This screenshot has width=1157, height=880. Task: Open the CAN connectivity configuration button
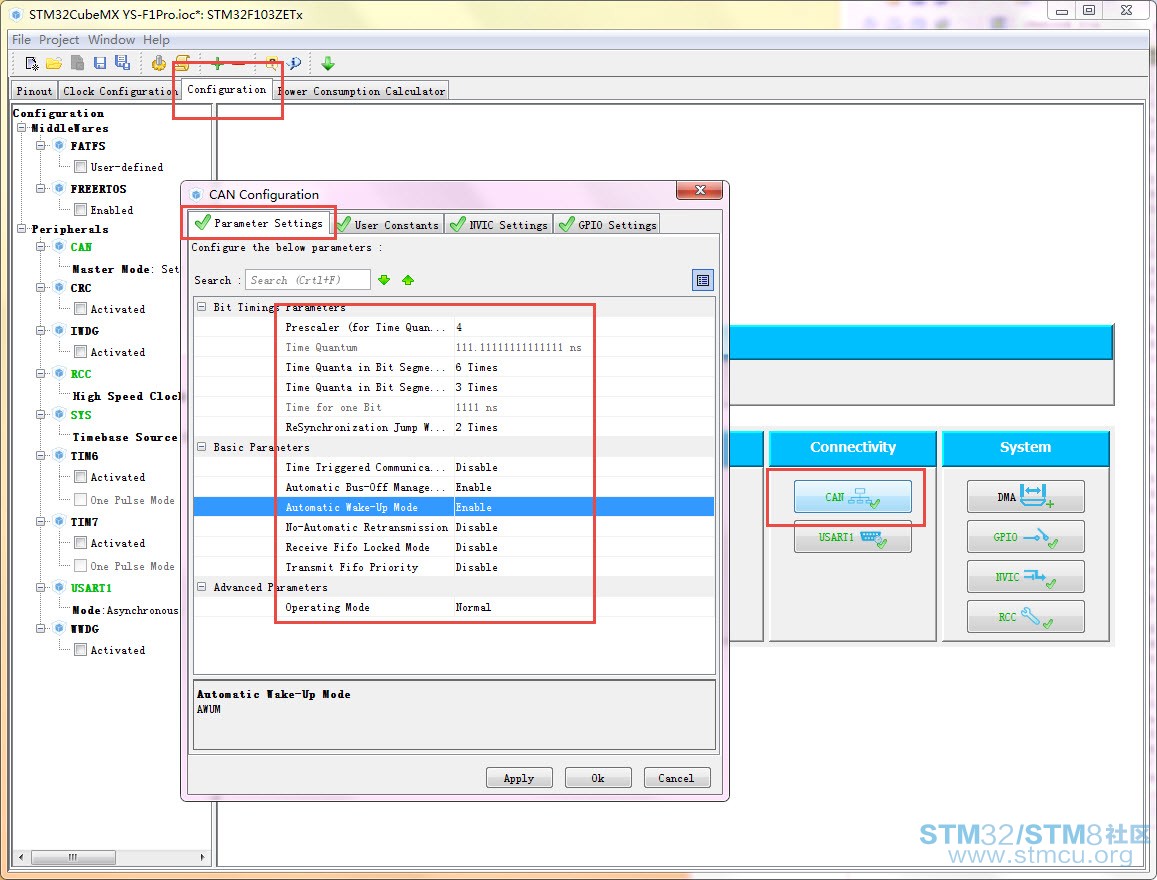852,496
